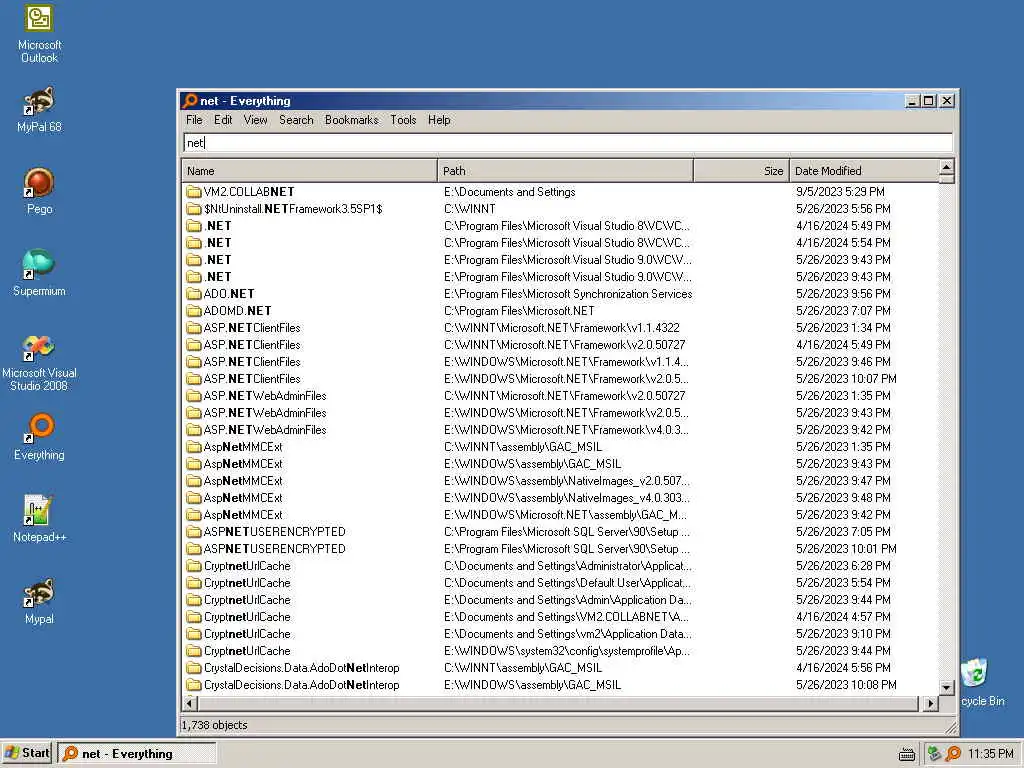This screenshot has width=1024, height=768.
Task: Click path C:\Program Files\Microsoft.NET
Action: click(519, 310)
